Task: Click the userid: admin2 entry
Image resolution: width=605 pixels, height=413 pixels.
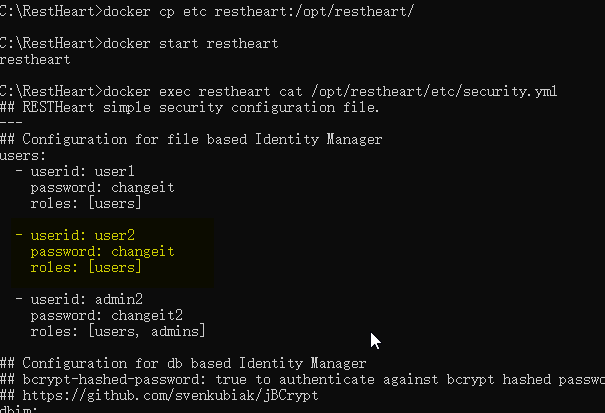Action: (79, 300)
